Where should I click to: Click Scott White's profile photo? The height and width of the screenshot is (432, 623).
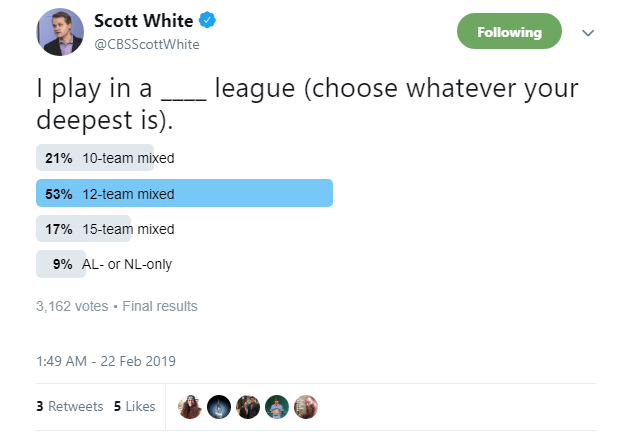tap(58, 31)
